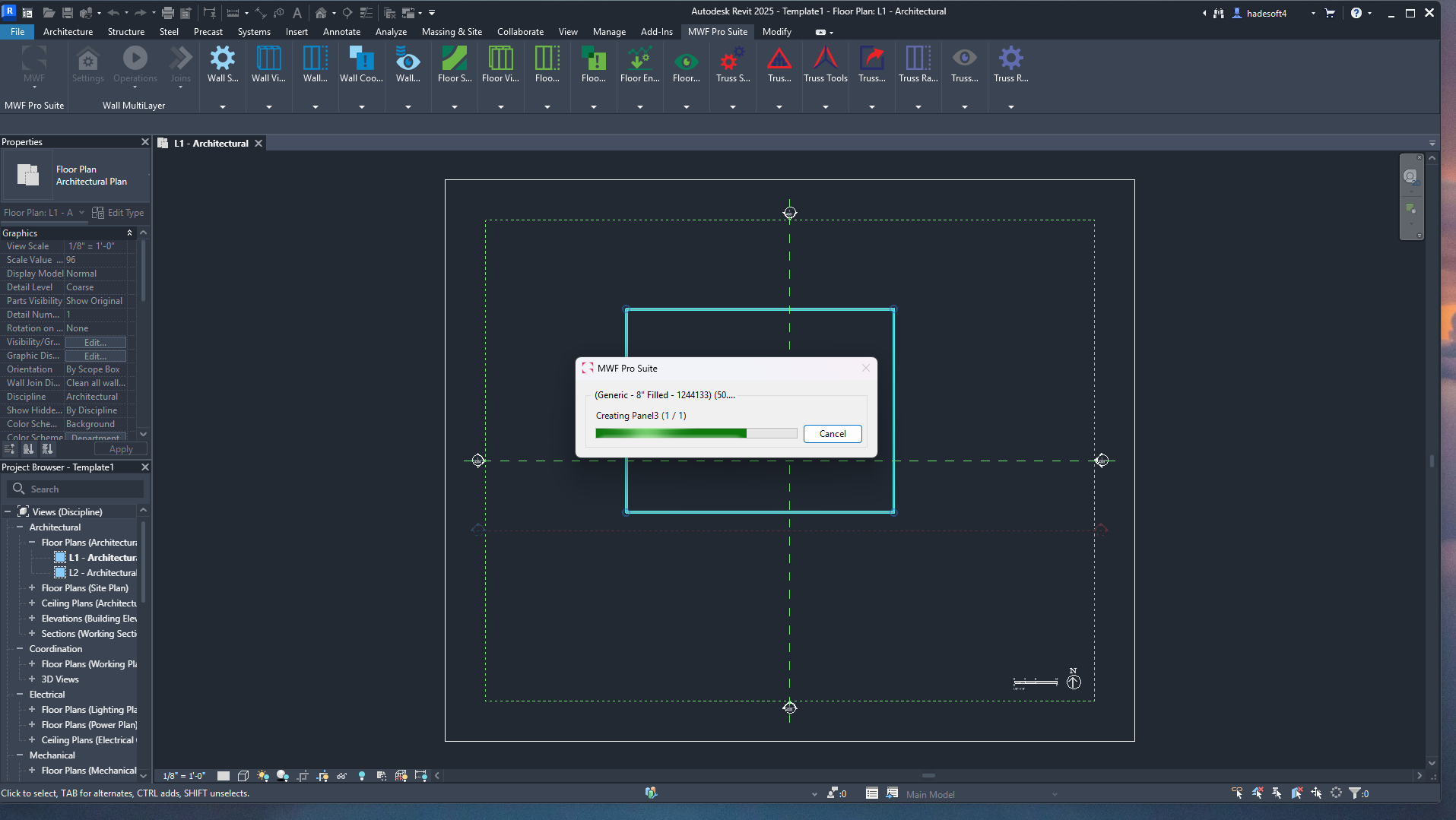The width and height of the screenshot is (1456, 820).
Task: Click the Creating Panel3 progress bar
Action: coord(696,433)
